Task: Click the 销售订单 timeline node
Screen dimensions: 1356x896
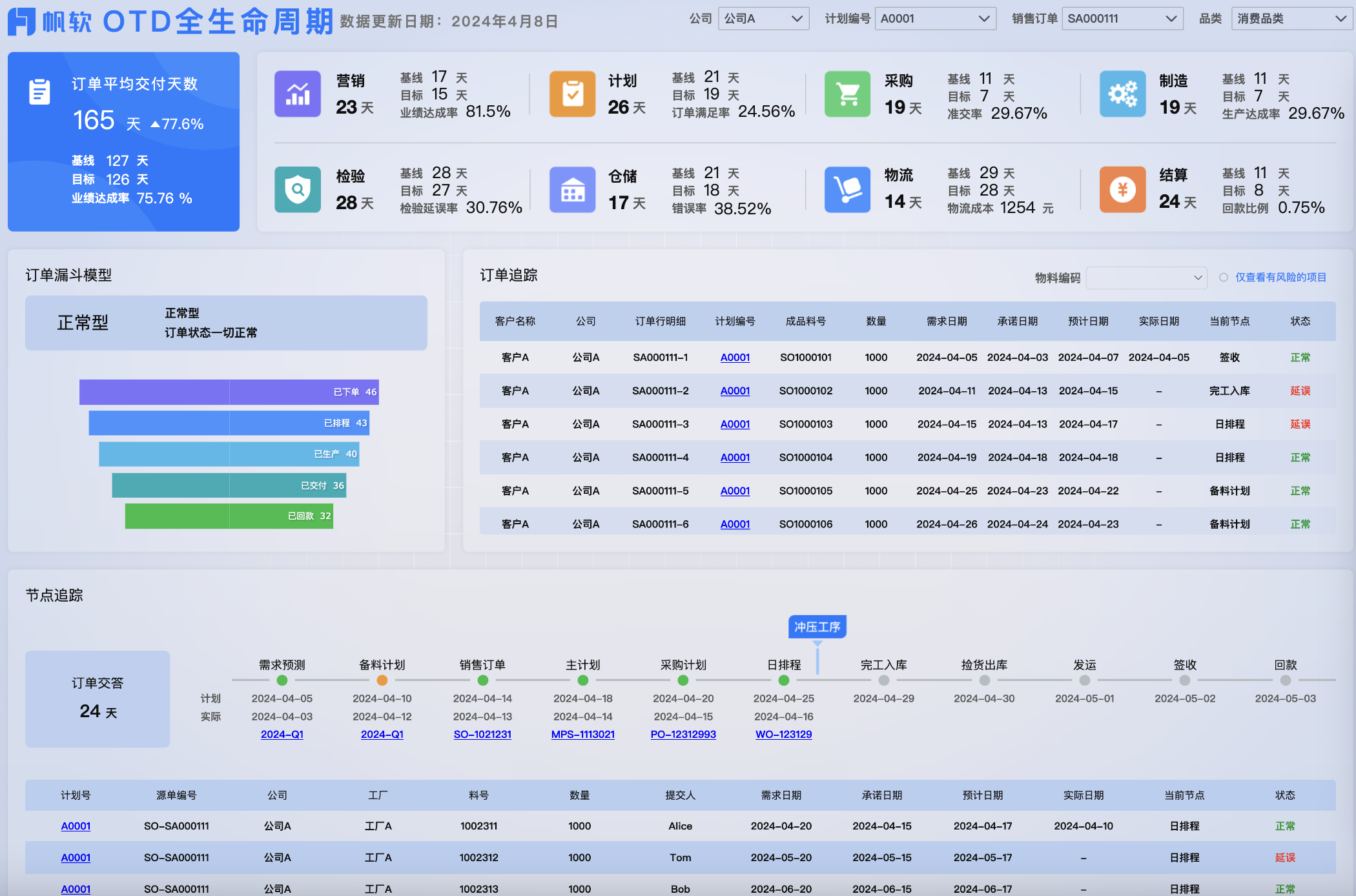Action: coord(482,680)
